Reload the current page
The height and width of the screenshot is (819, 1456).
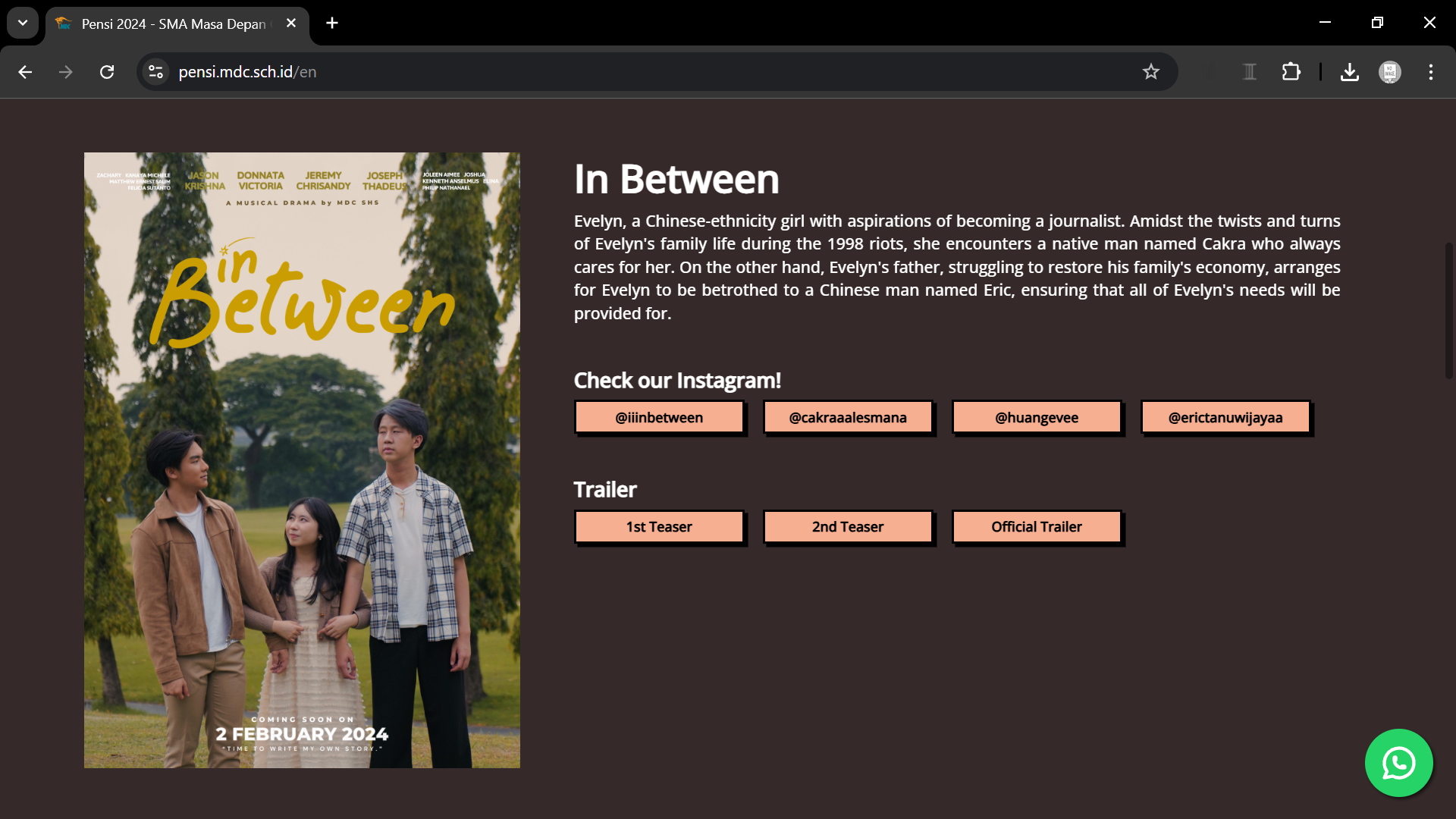point(107,72)
